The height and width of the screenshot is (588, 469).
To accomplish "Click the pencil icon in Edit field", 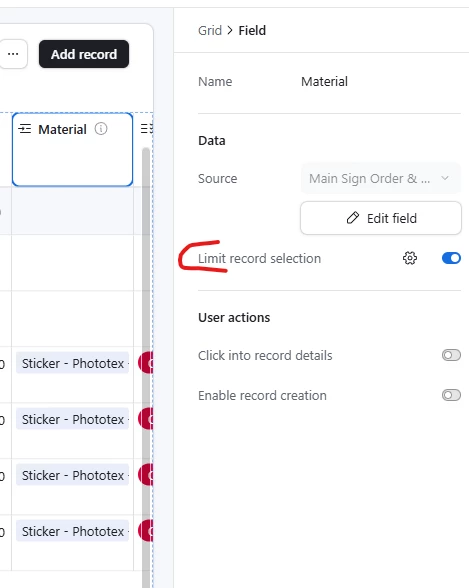I will 353,218.
